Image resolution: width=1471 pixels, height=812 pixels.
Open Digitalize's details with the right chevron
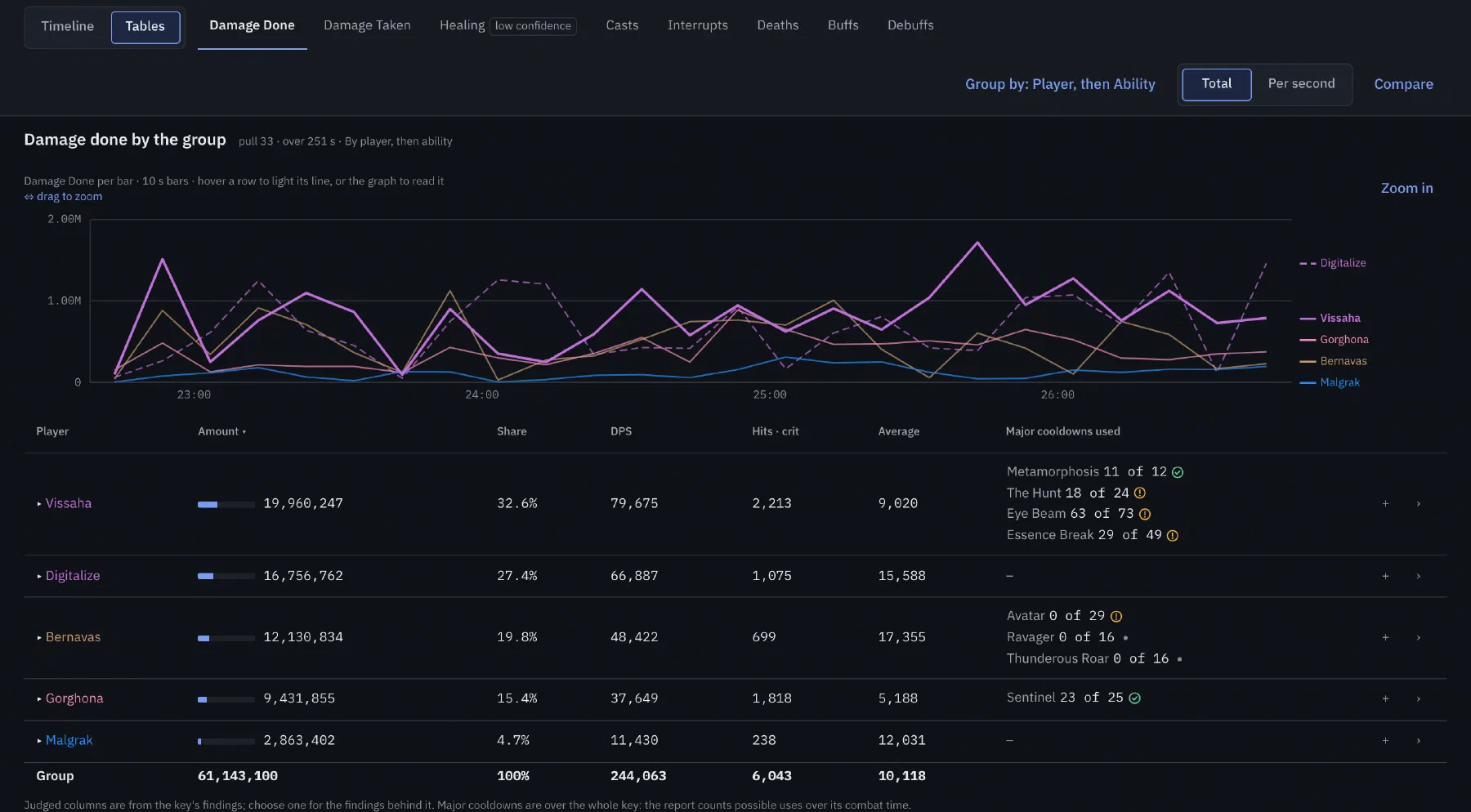coord(1418,576)
